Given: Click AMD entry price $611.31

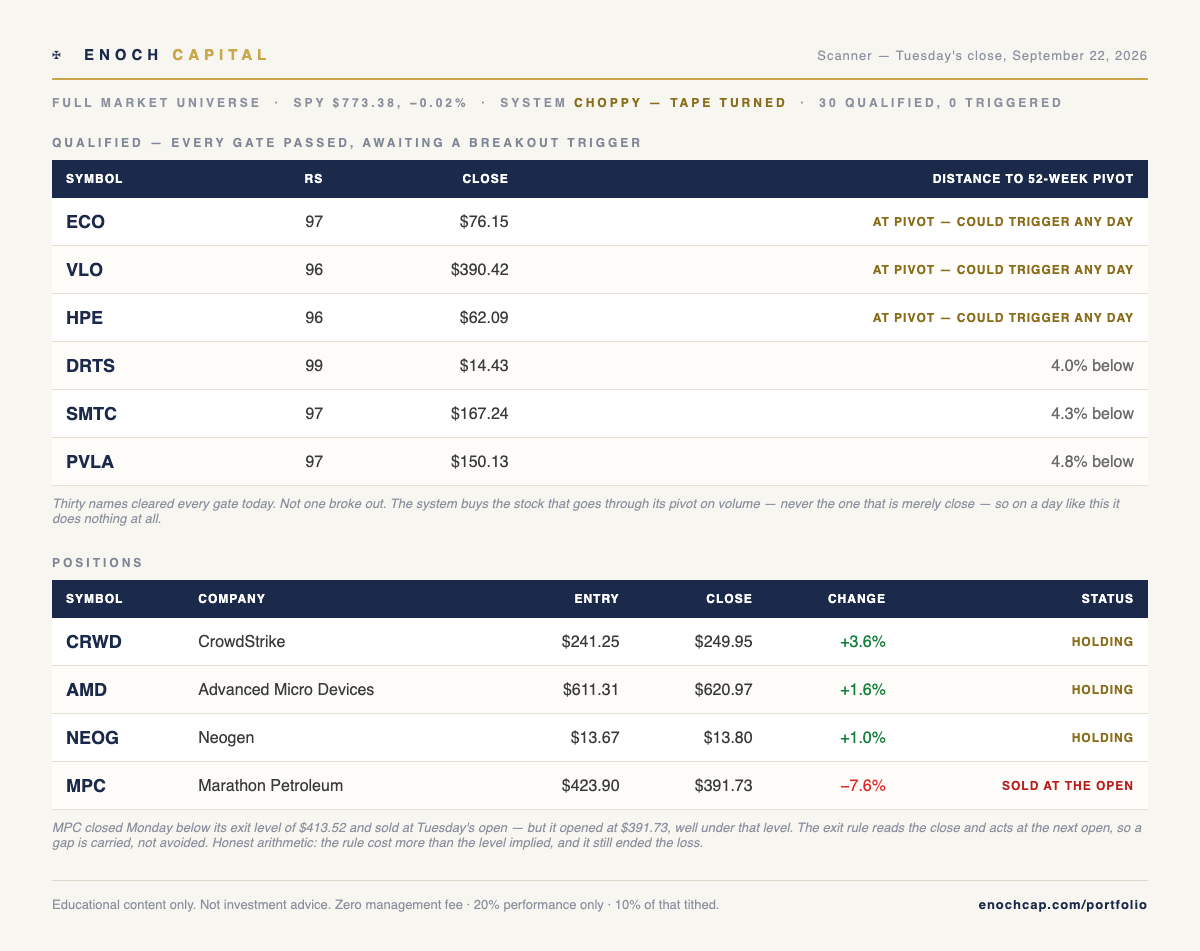Looking at the screenshot, I should [590, 690].
